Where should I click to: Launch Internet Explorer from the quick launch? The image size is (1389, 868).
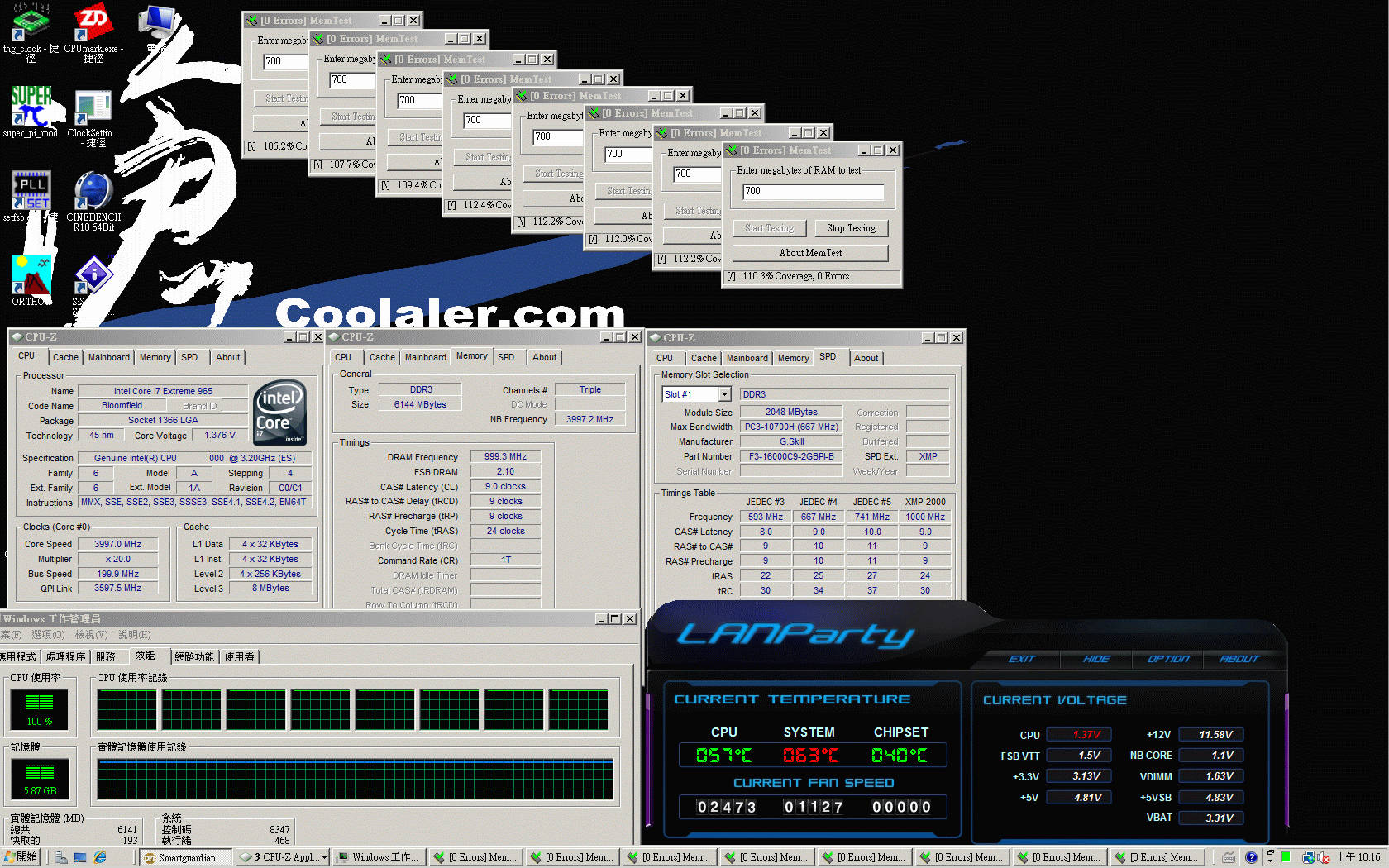pyautogui.click(x=100, y=857)
